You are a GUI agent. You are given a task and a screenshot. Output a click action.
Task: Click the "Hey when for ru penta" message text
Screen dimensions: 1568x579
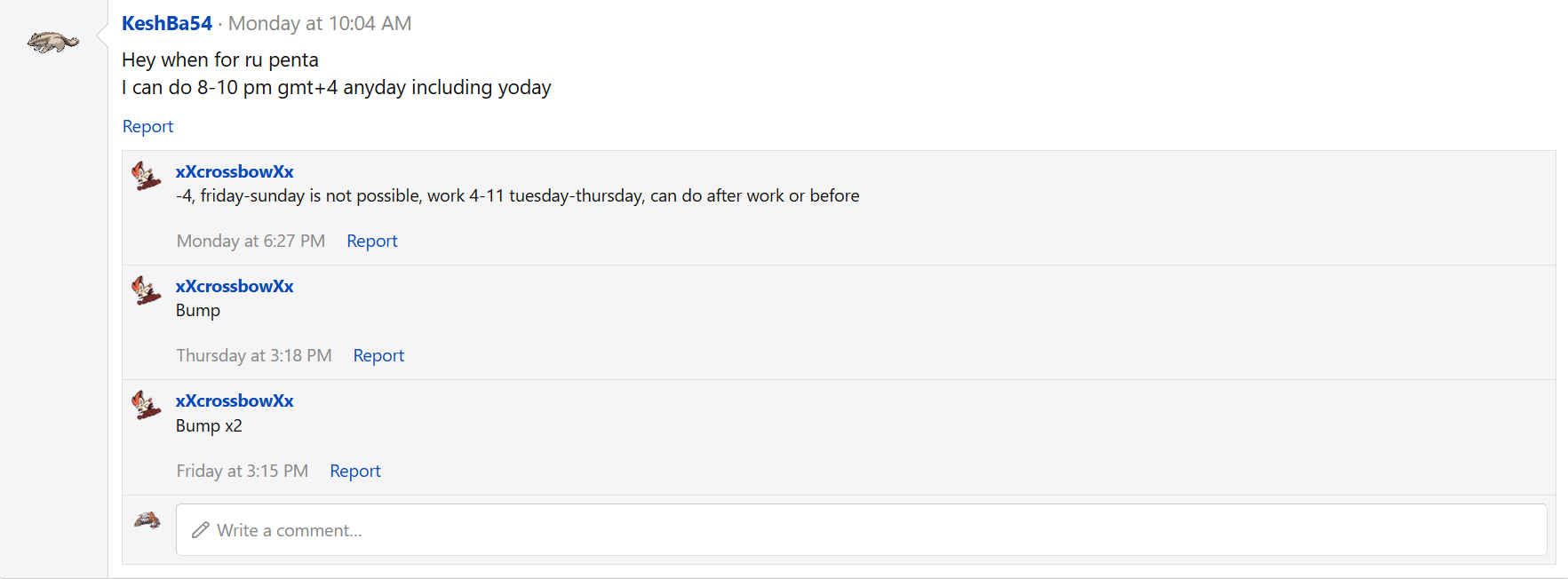click(x=220, y=59)
